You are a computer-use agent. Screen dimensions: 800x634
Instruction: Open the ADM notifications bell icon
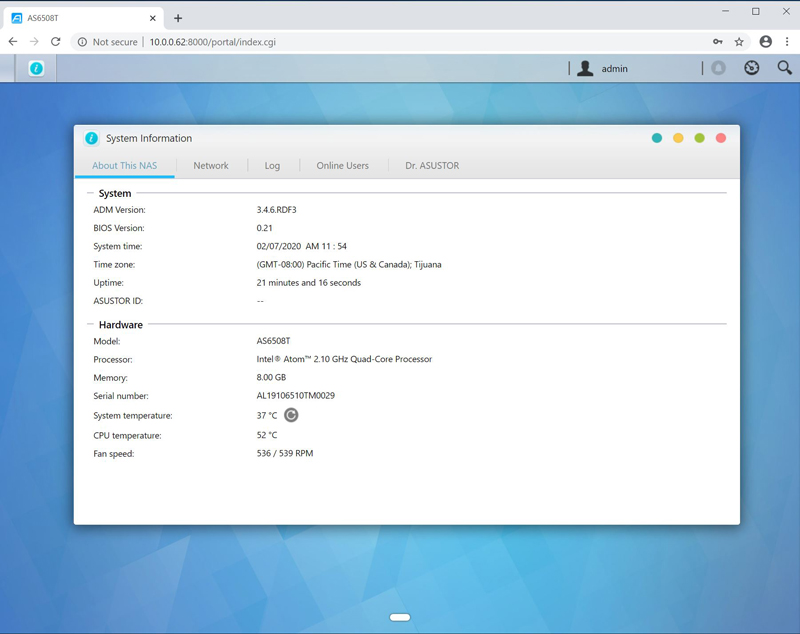click(x=718, y=68)
